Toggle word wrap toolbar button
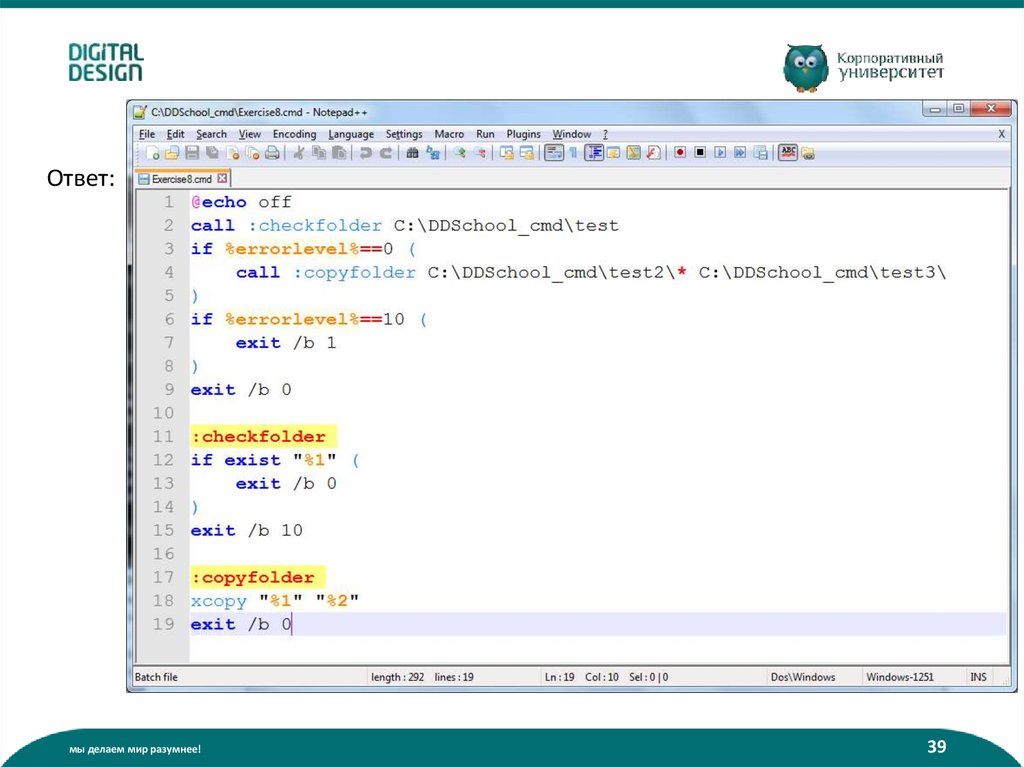The width and height of the screenshot is (1024, 767). click(x=553, y=153)
